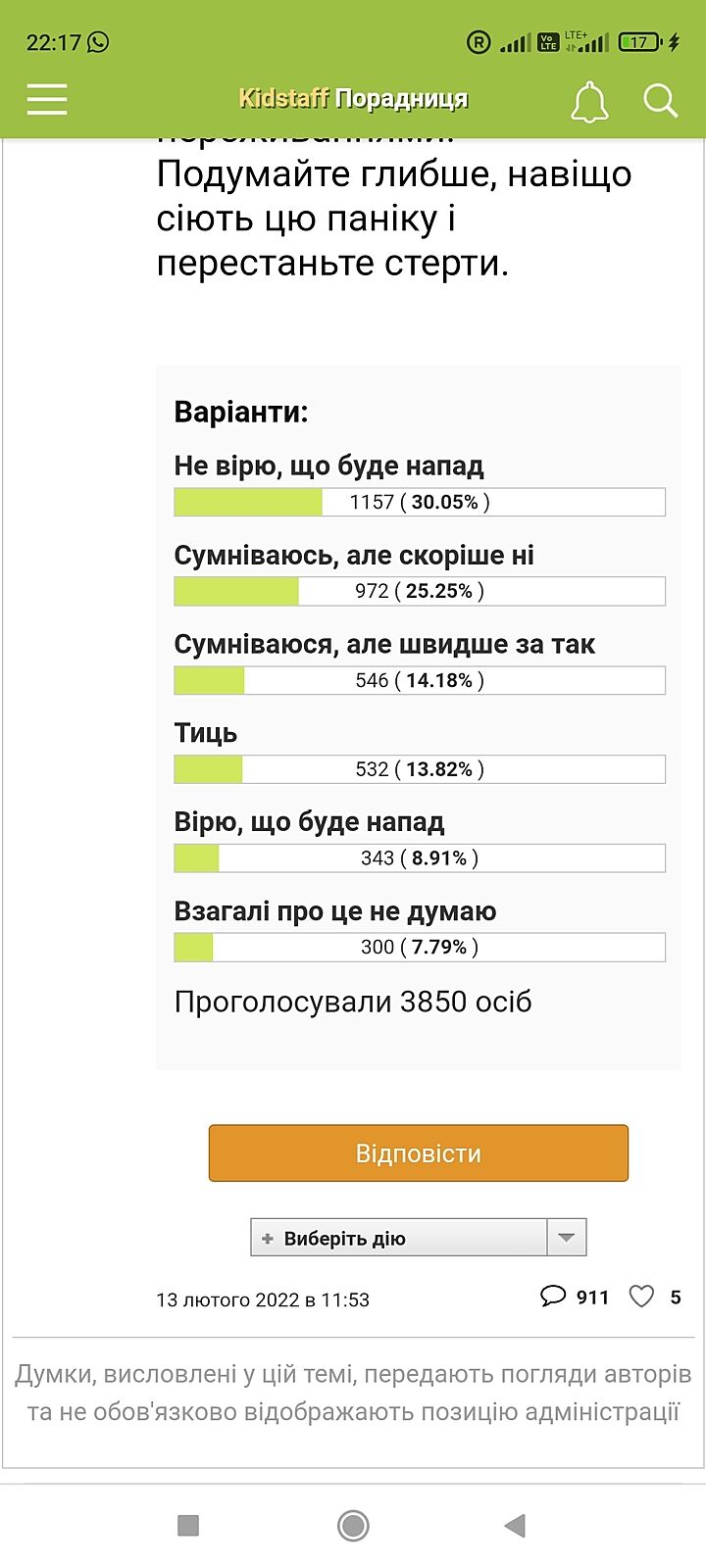Tap the WhatsApp status bar icon
Viewport: 706px width, 1568px height.
[x=98, y=41]
